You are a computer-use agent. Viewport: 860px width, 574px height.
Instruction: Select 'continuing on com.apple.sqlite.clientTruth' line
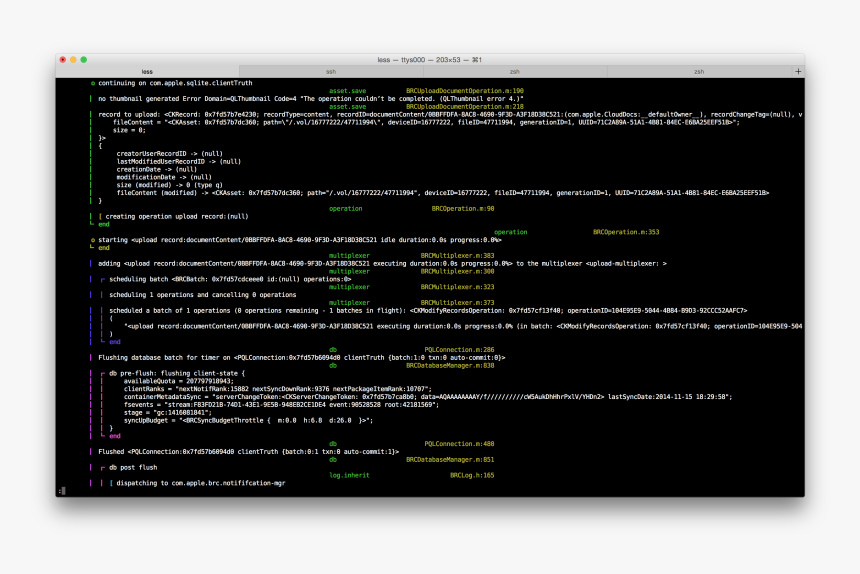coord(175,83)
